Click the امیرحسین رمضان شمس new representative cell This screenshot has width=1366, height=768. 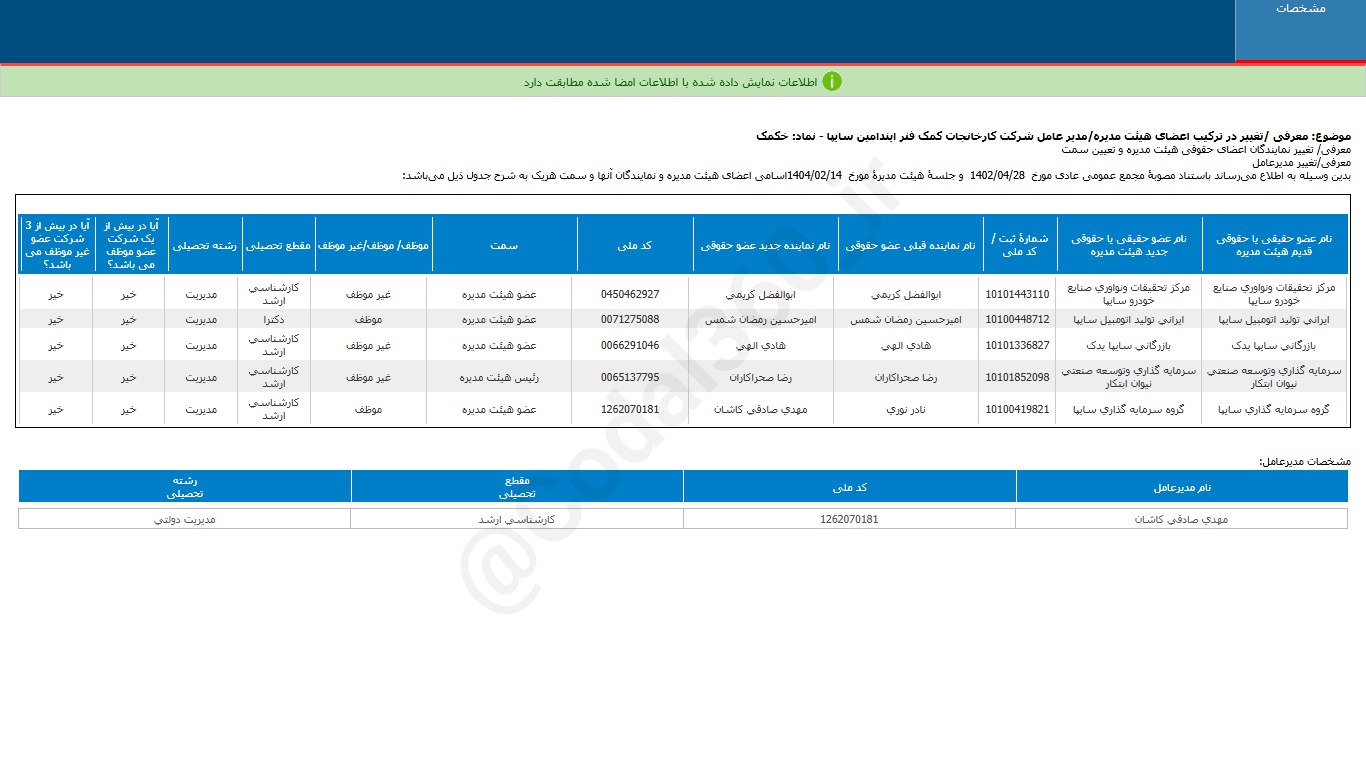click(764, 320)
